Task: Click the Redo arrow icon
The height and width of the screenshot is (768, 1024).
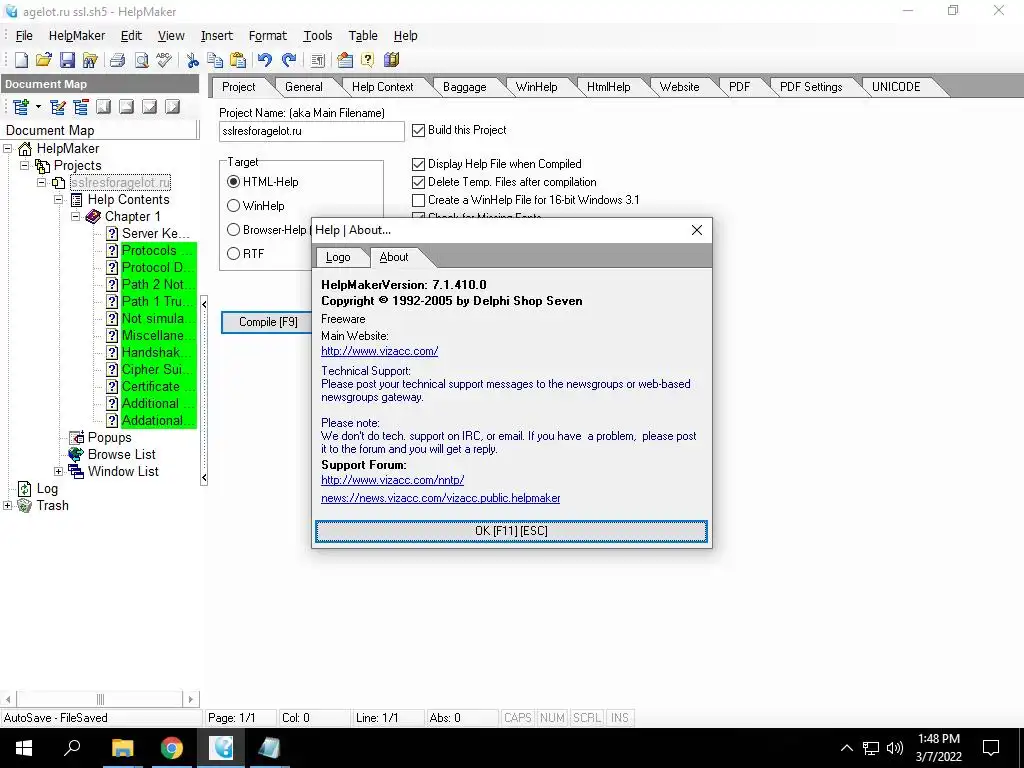Action: (289, 60)
